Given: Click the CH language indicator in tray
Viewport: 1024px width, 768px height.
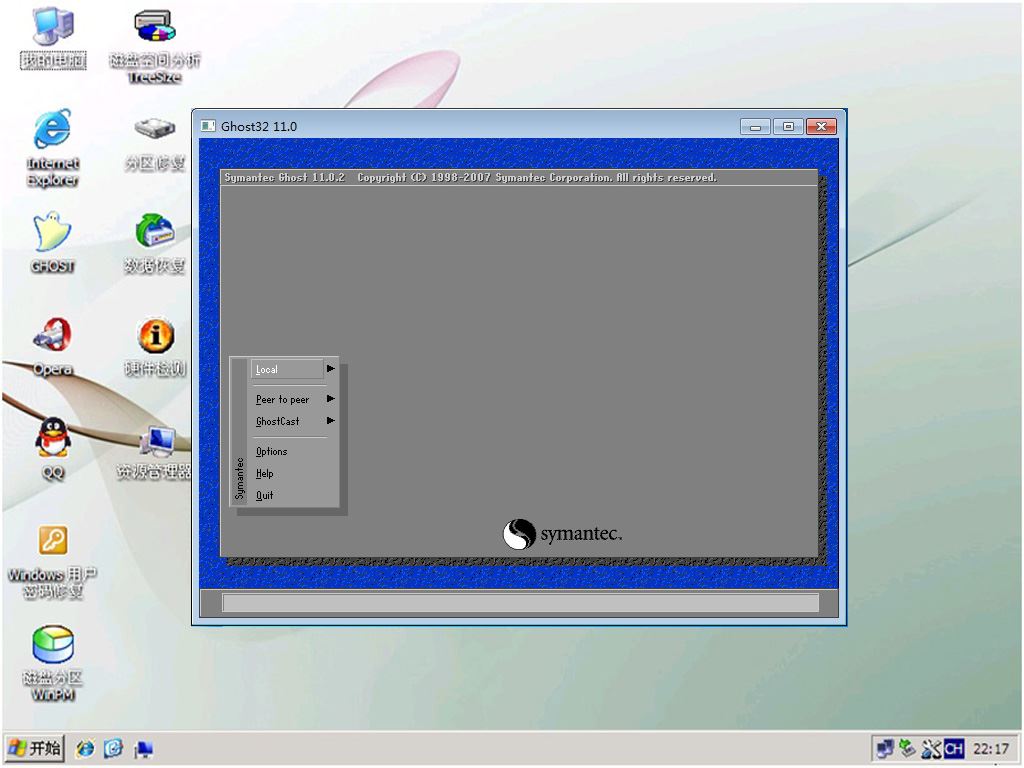Looking at the screenshot, I should click(953, 748).
